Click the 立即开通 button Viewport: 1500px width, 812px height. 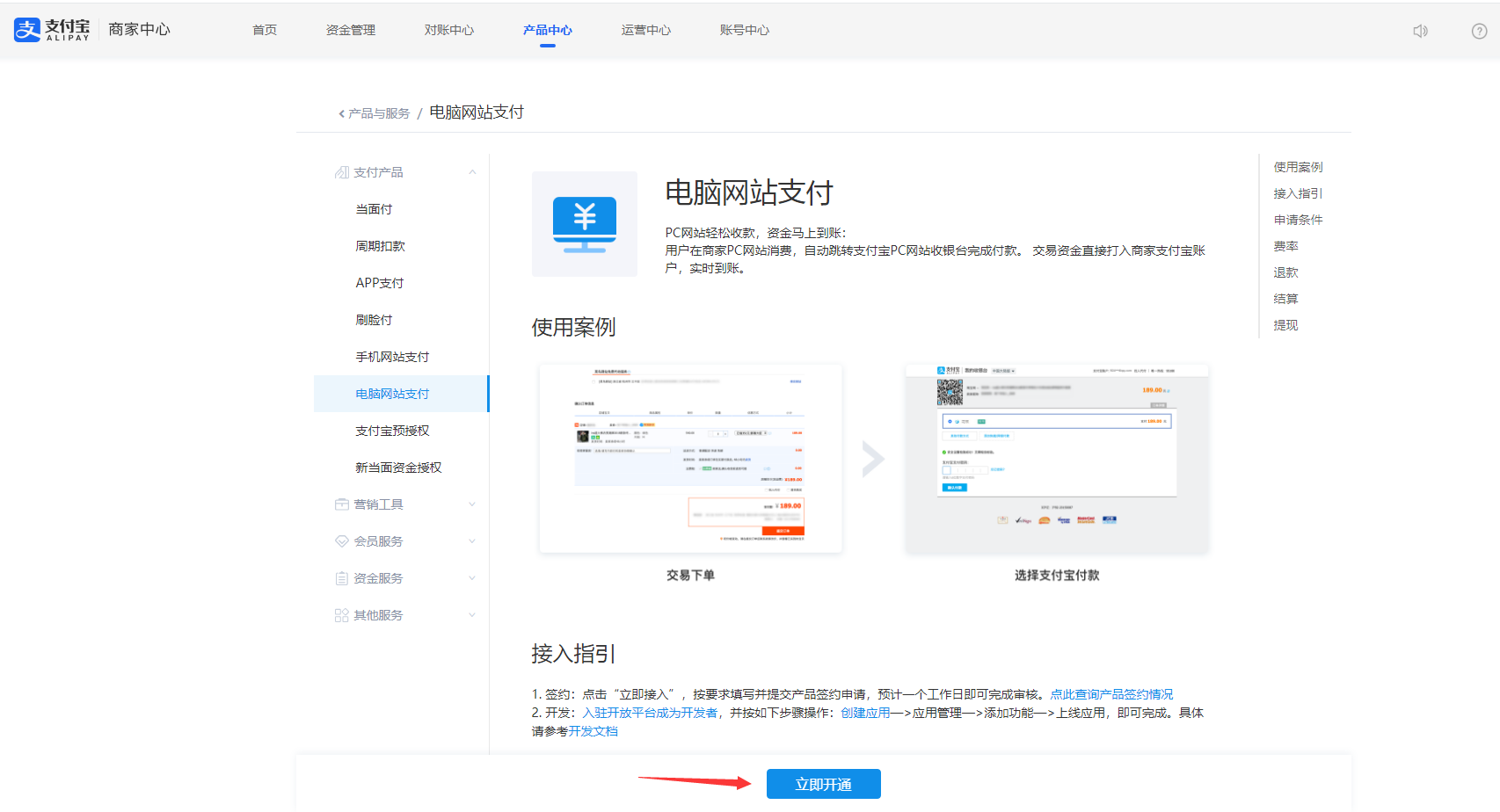824,784
